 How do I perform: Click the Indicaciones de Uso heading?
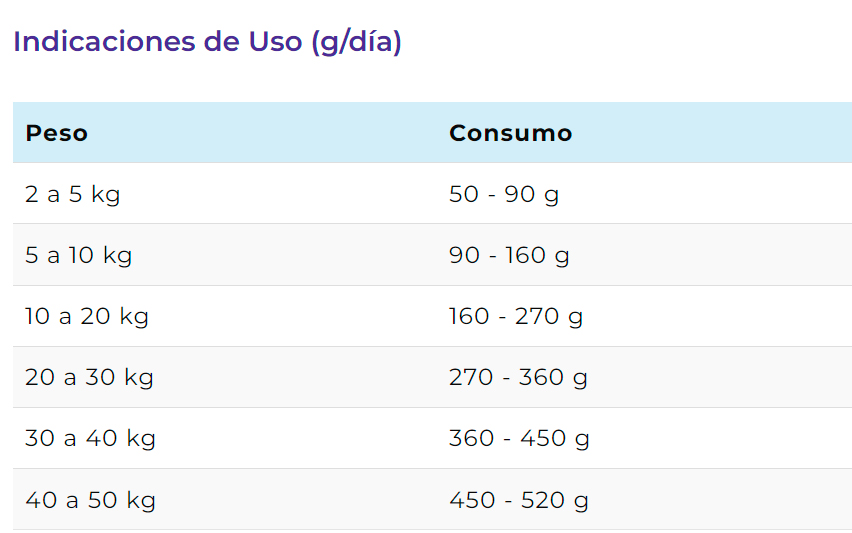pyautogui.click(x=207, y=42)
